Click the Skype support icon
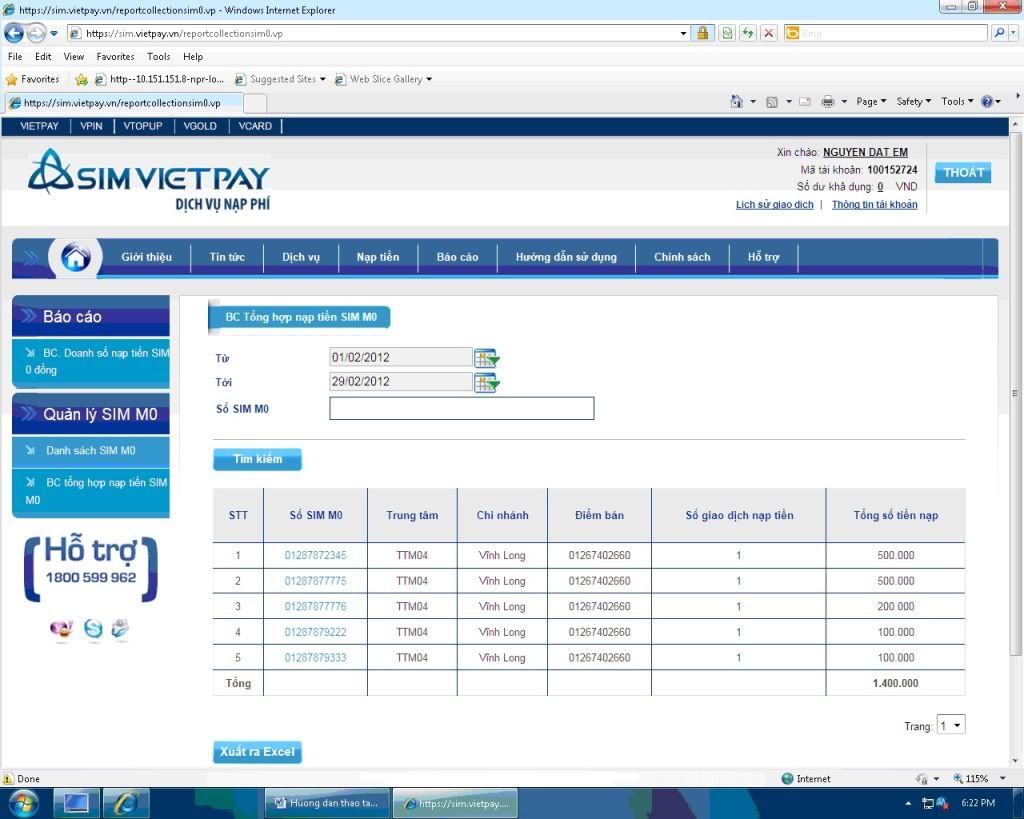Image resolution: width=1024 pixels, height=819 pixels. pyautogui.click(x=93, y=629)
